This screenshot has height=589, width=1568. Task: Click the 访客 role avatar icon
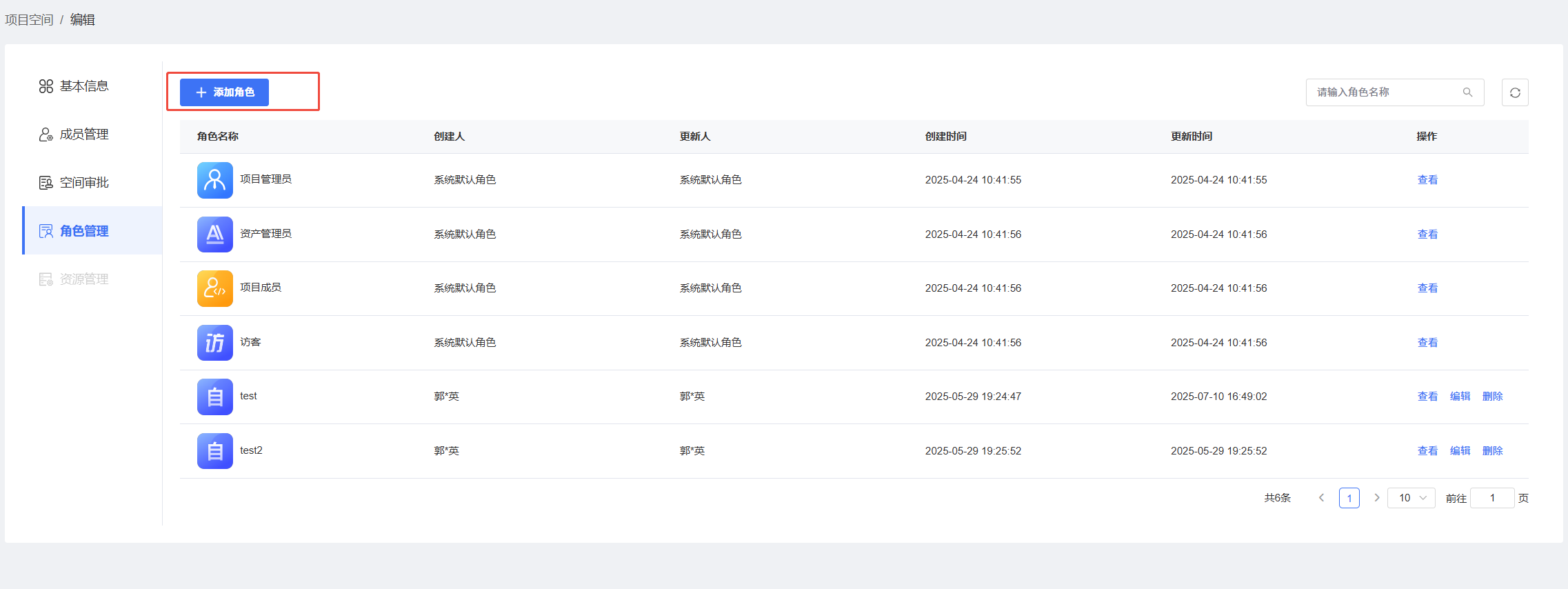(x=215, y=343)
